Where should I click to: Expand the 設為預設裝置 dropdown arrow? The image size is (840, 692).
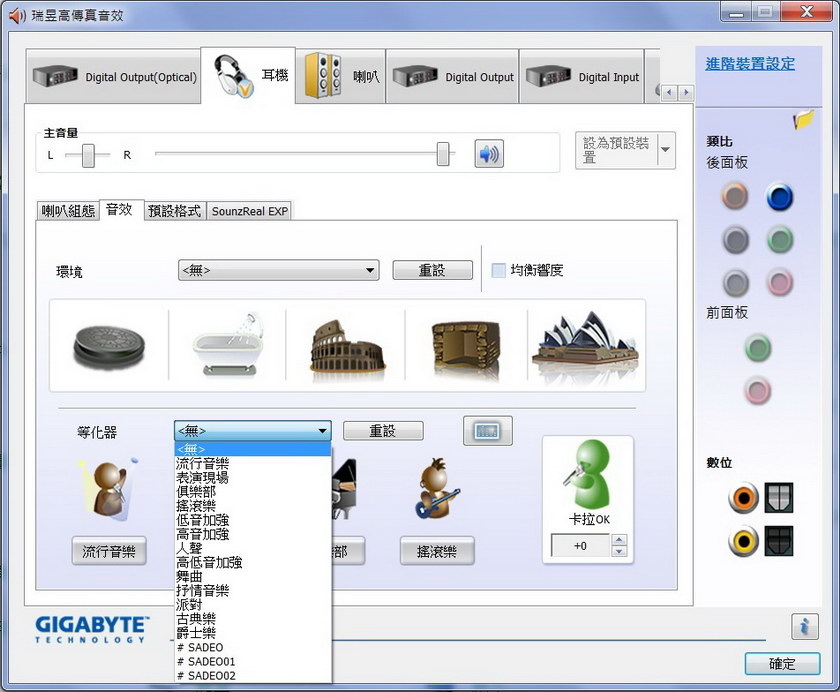click(x=665, y=150)
